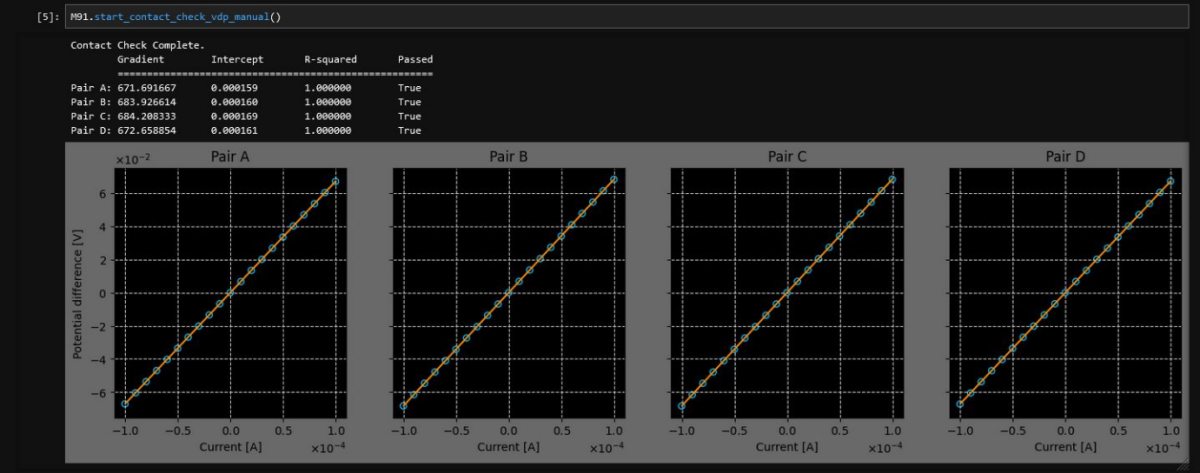The width and height of the screenshot is (1200, 473).
Task: Click the Passed column header
Action: click(x=415, y=60)
